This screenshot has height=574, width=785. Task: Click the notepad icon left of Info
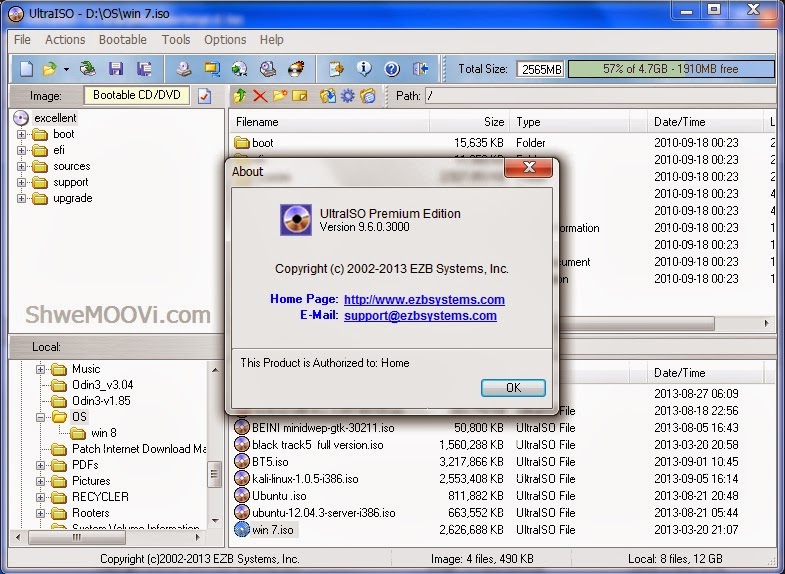(336, 69)
